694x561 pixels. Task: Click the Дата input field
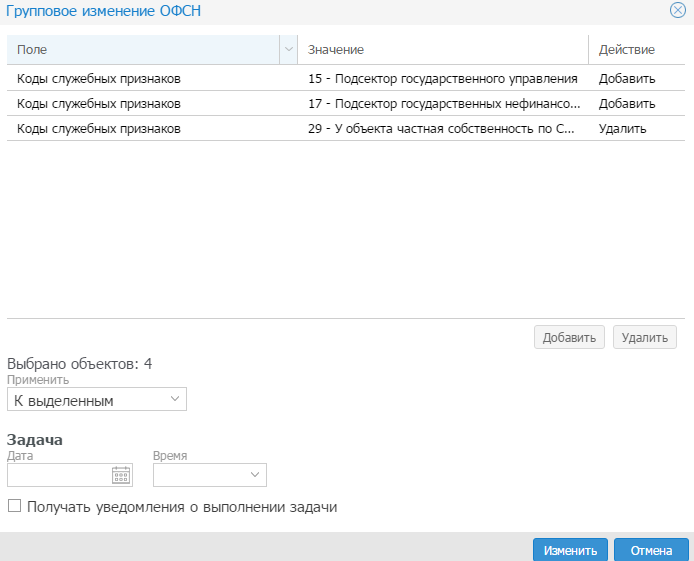tap(59, 475)
